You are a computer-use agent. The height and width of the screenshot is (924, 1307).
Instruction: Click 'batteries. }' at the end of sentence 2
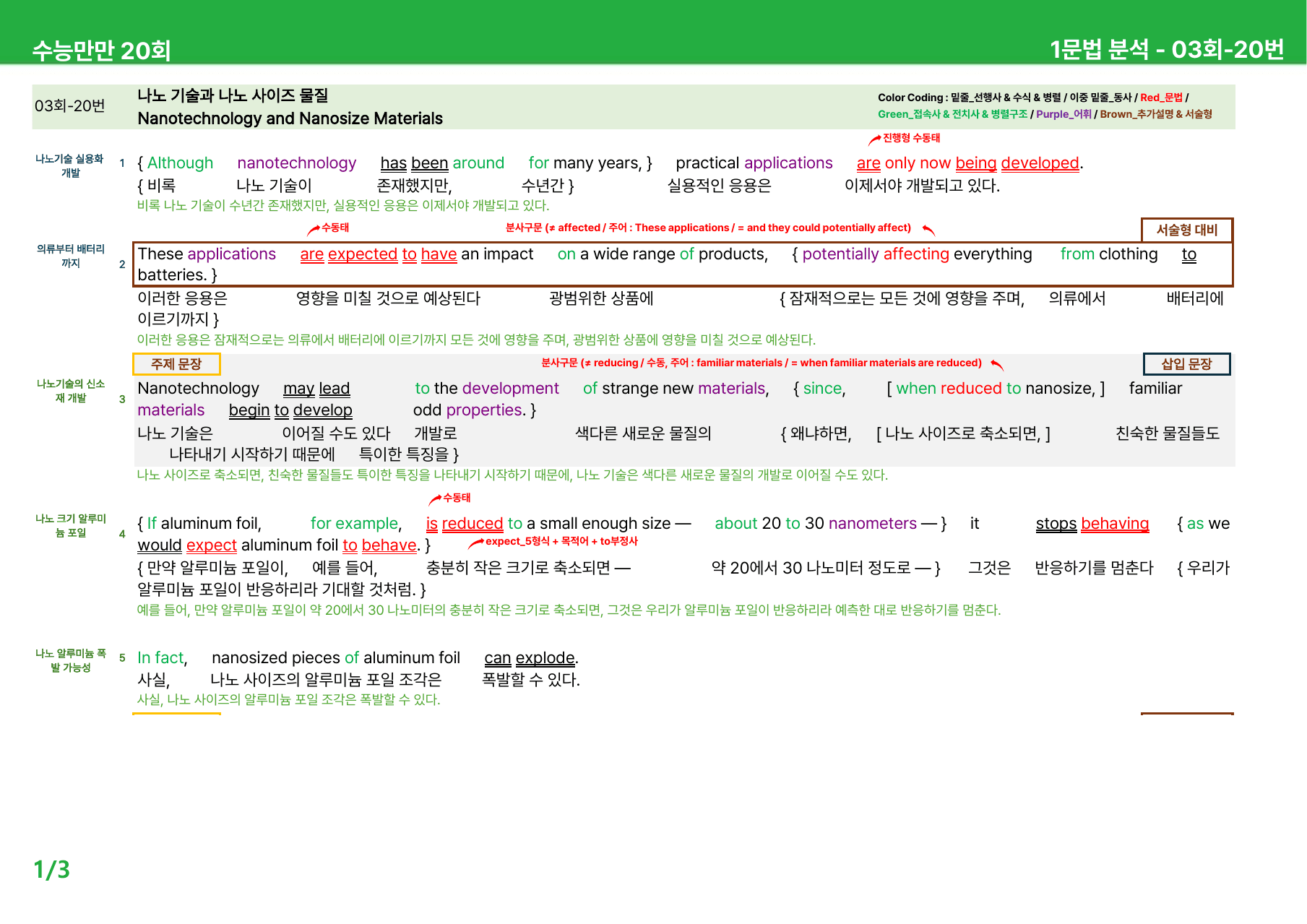point(177,275)
